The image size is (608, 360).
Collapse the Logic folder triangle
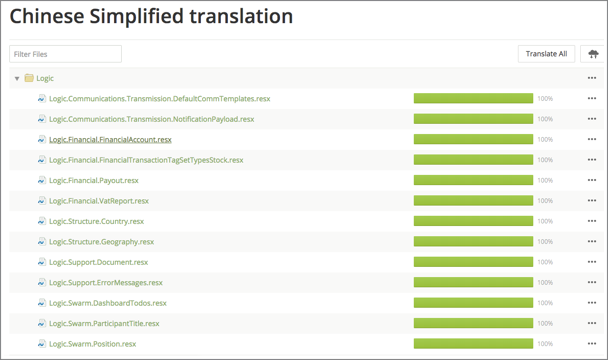[x=17, y=78]
